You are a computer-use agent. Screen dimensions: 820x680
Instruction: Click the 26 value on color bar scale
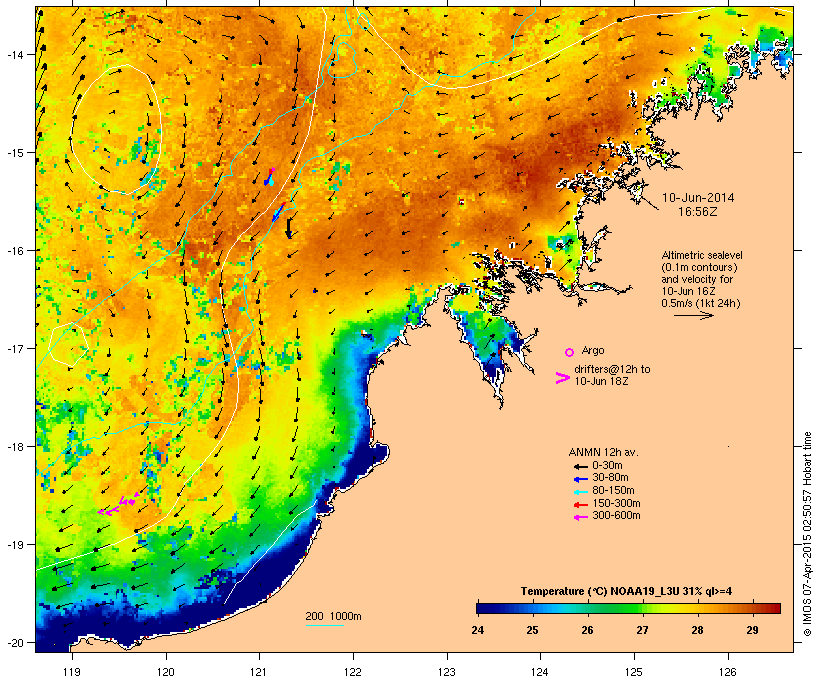click(x=587, y=630)
